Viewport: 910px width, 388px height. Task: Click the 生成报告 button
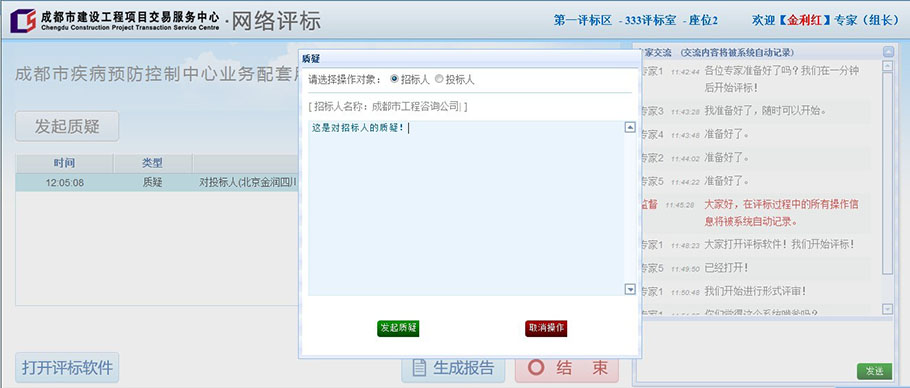[x=453, y=368]
